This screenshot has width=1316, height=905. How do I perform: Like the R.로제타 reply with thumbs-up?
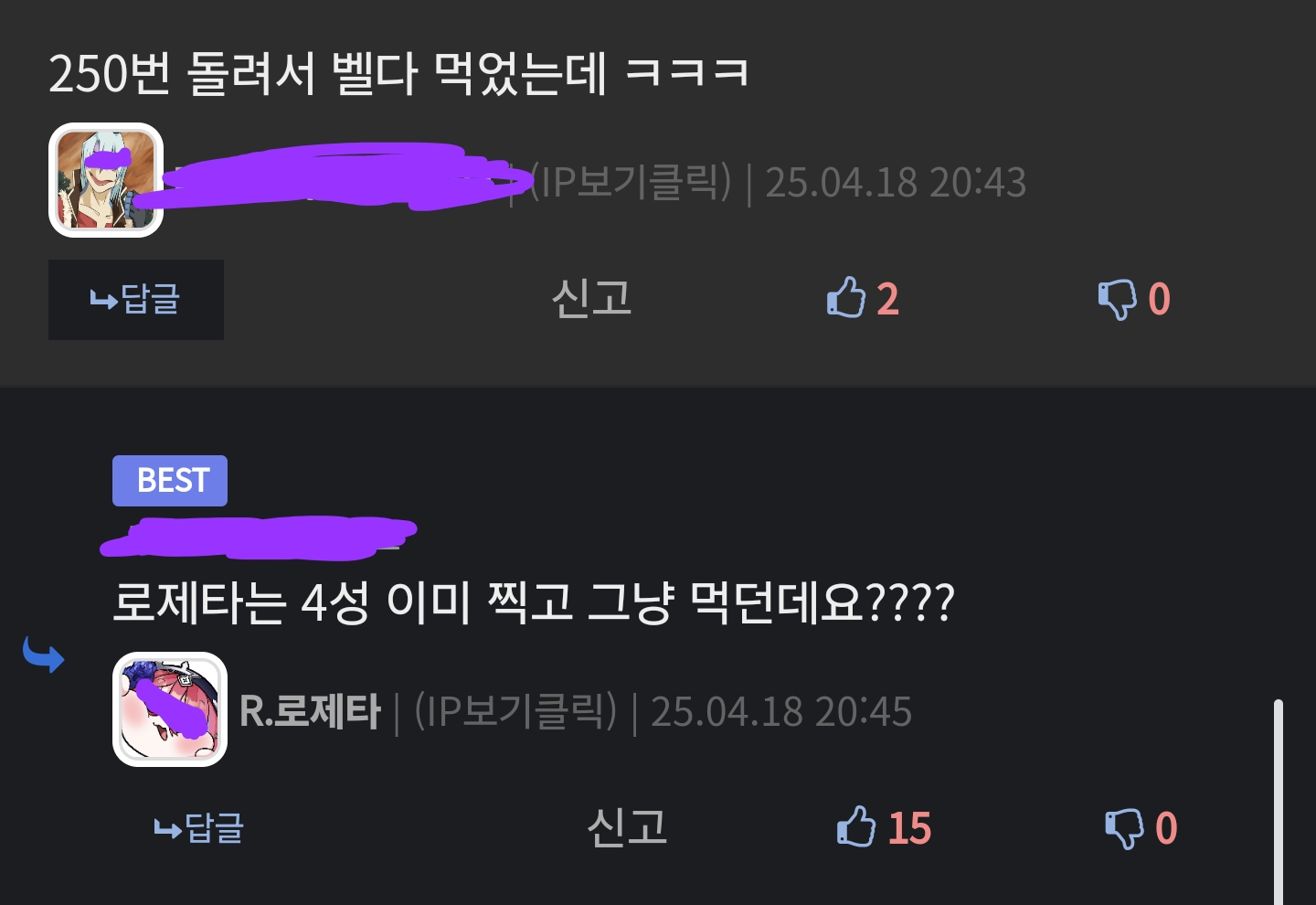855,826
